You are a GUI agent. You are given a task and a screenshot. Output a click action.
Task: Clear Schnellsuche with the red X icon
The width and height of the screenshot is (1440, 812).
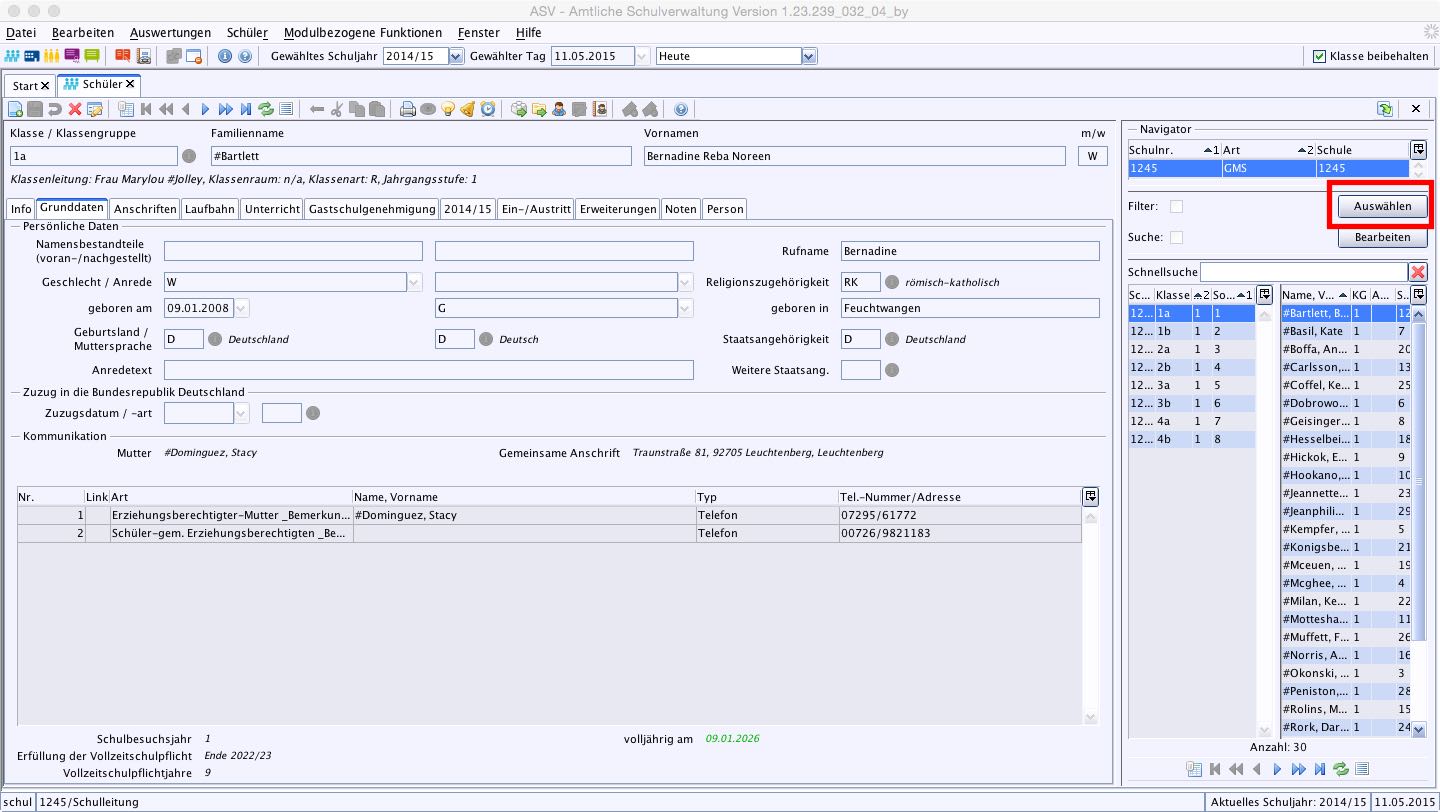1418,272
